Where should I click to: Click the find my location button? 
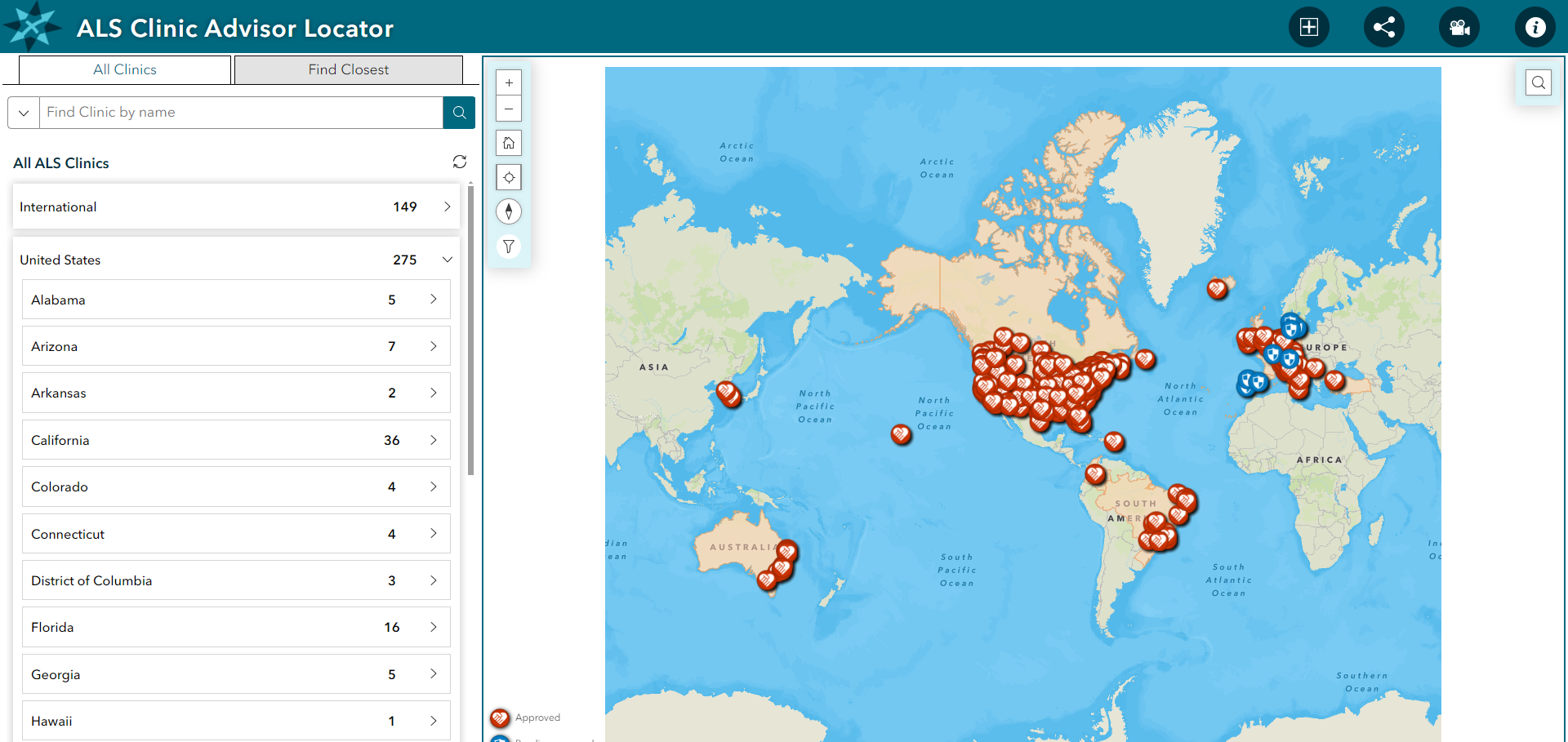[x=509, y=177]
